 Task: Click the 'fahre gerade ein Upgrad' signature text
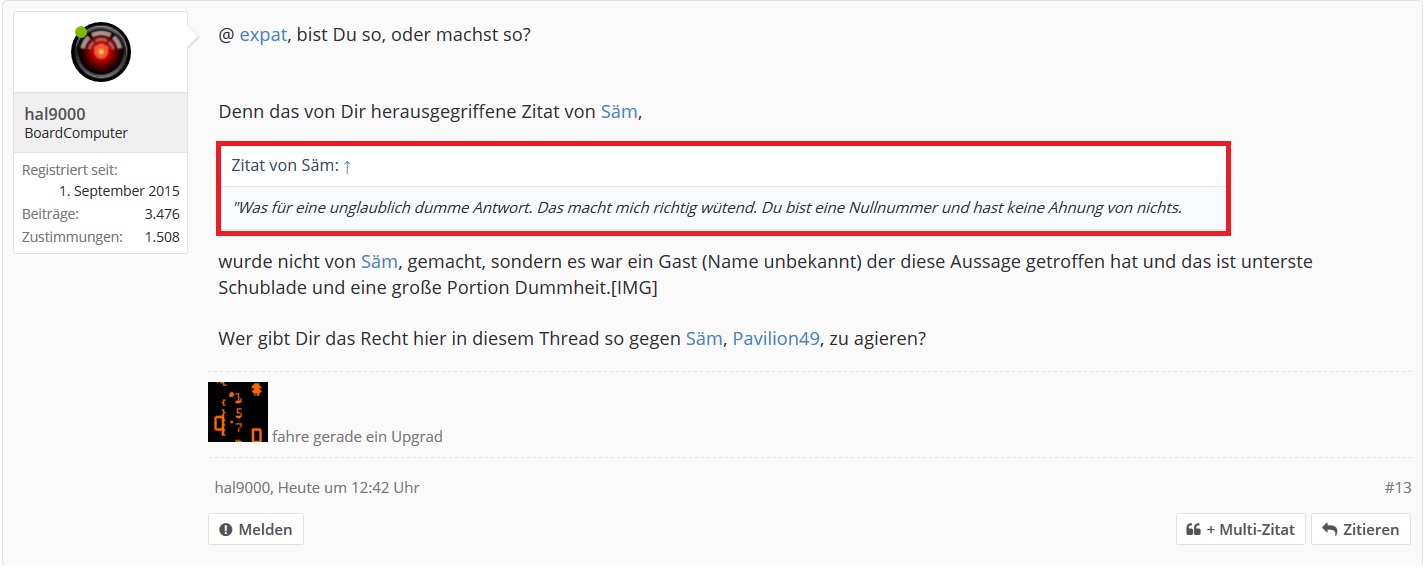tap(357, 437)
